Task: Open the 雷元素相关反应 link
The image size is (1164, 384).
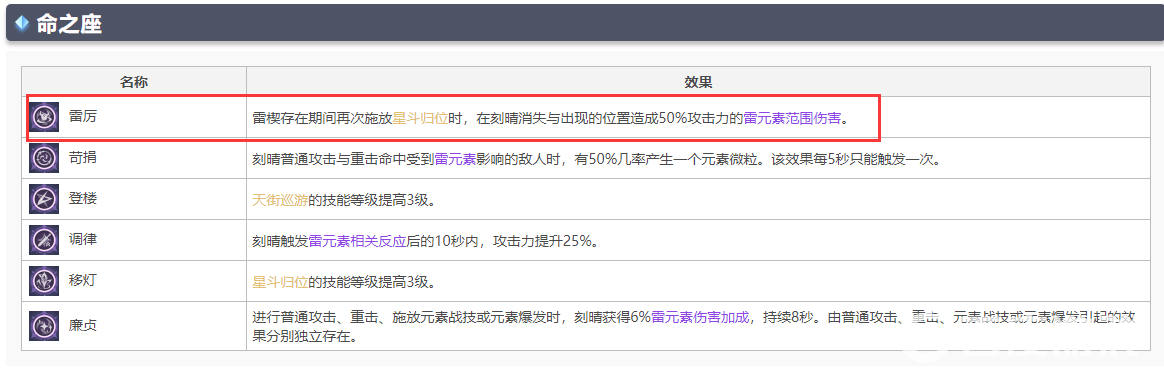Action: pos(358,241)
